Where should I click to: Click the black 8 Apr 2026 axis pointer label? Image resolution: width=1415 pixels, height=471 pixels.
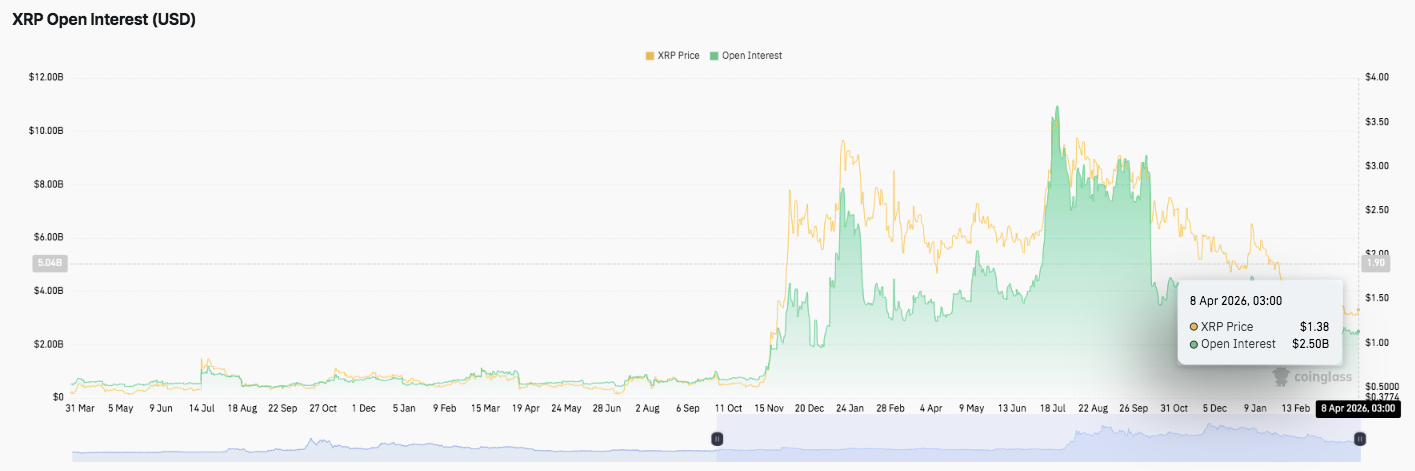click(1358, 408)
